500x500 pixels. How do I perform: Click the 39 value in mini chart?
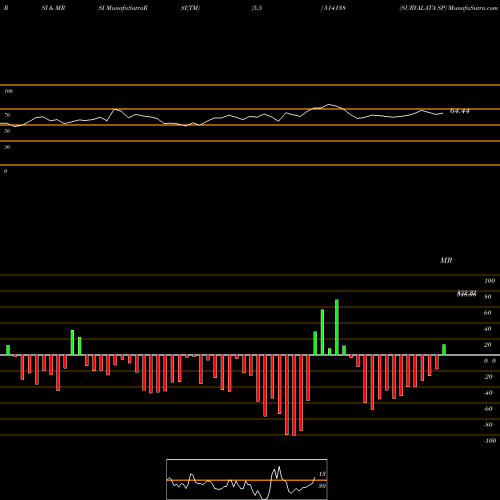click(x=322, y=486)
